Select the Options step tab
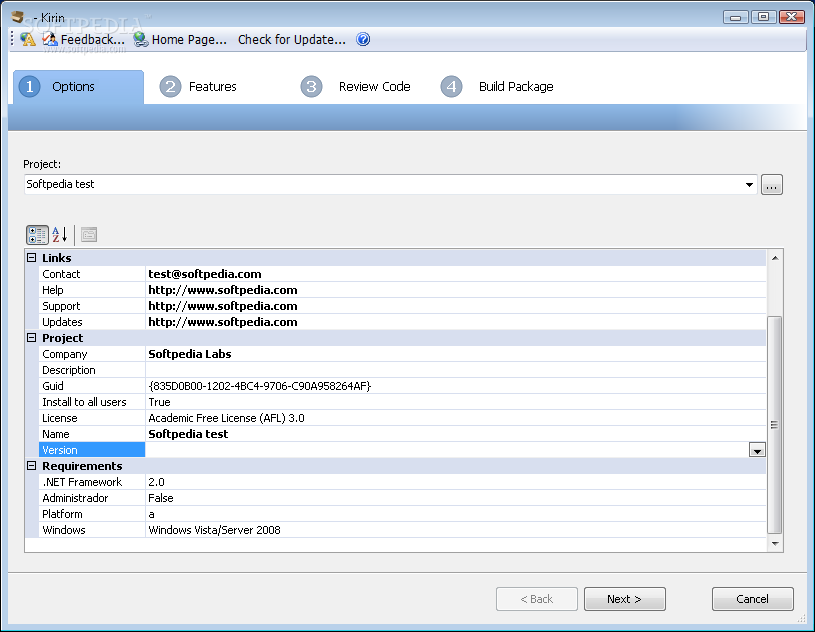This screenshot has width=815, height=632. 78,87
